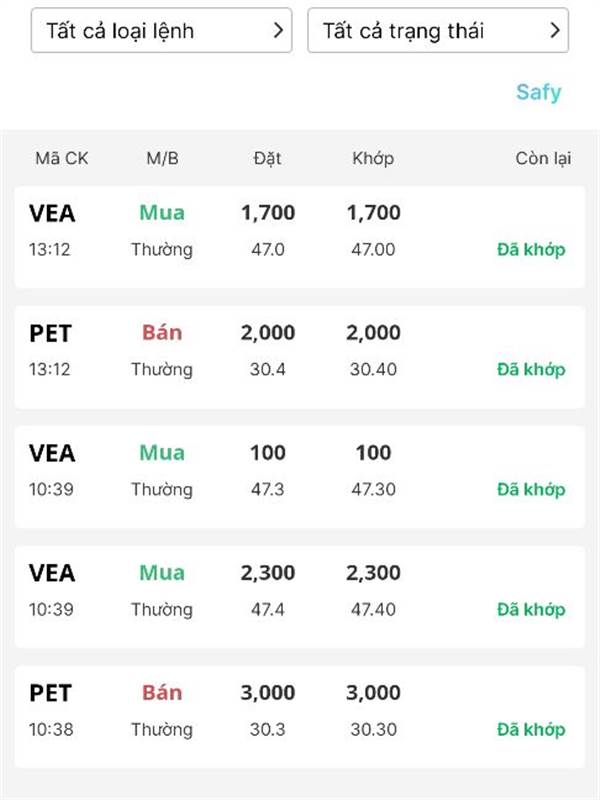Click the "Còn lại" column header

coord(543,158)
